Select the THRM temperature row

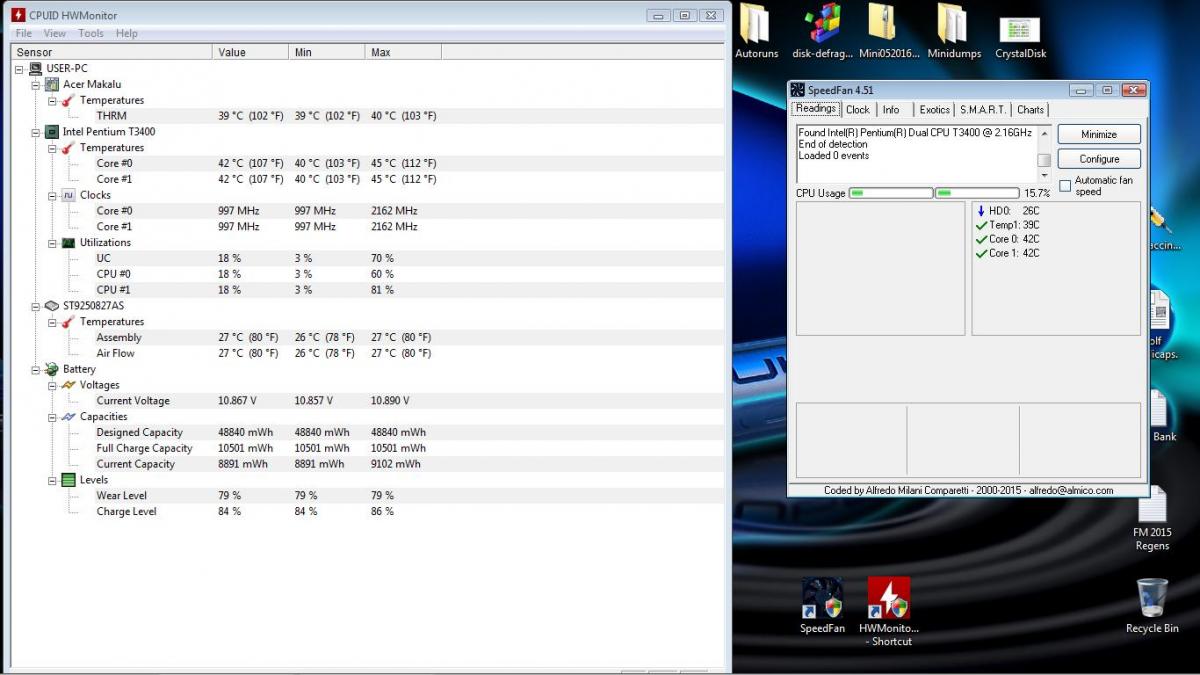[x=368, y=116]
